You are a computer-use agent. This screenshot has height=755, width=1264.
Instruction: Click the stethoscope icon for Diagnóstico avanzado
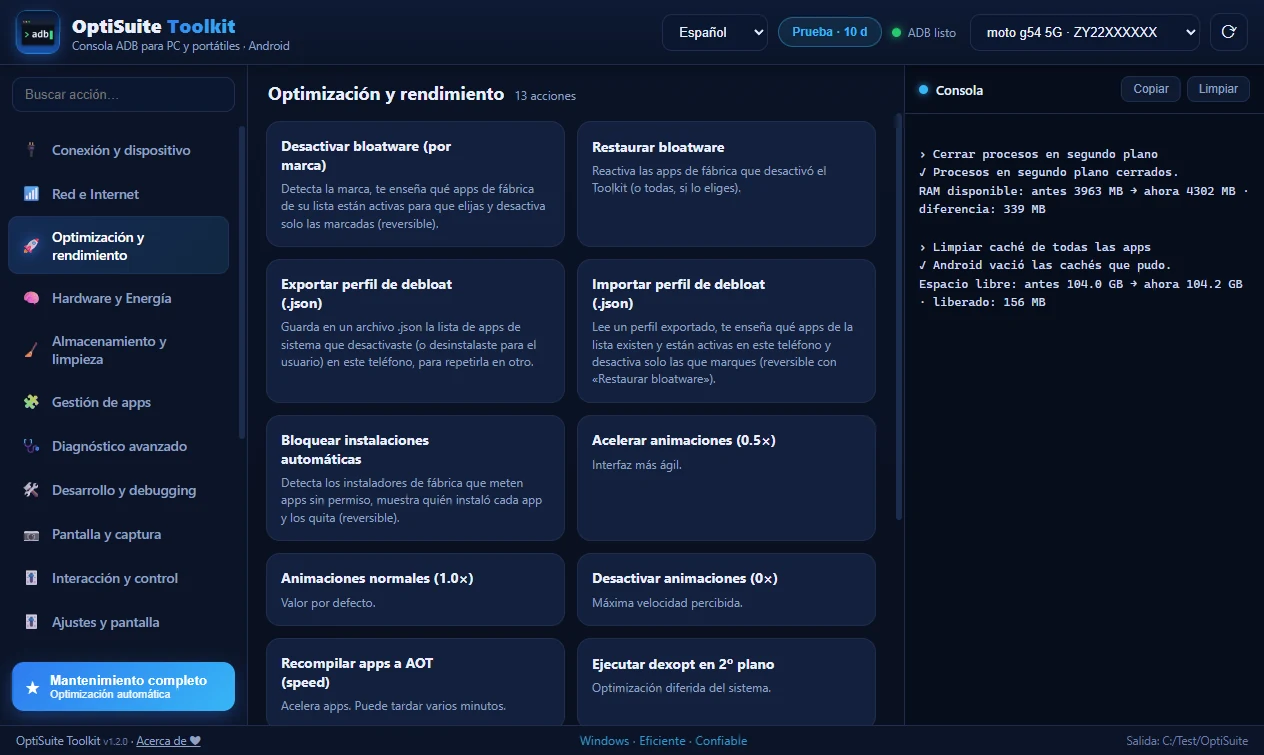click(31, 446)
